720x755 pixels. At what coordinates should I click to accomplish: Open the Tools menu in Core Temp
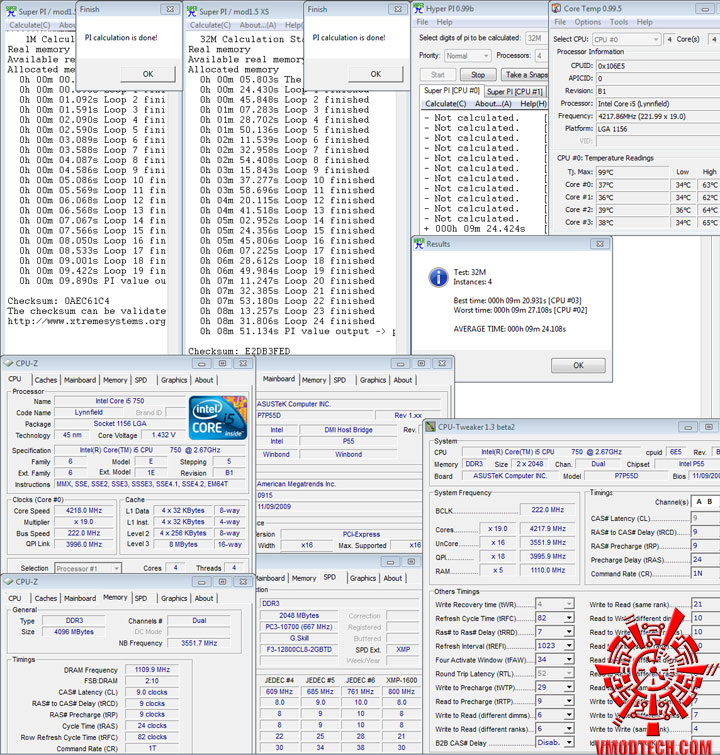619,22
